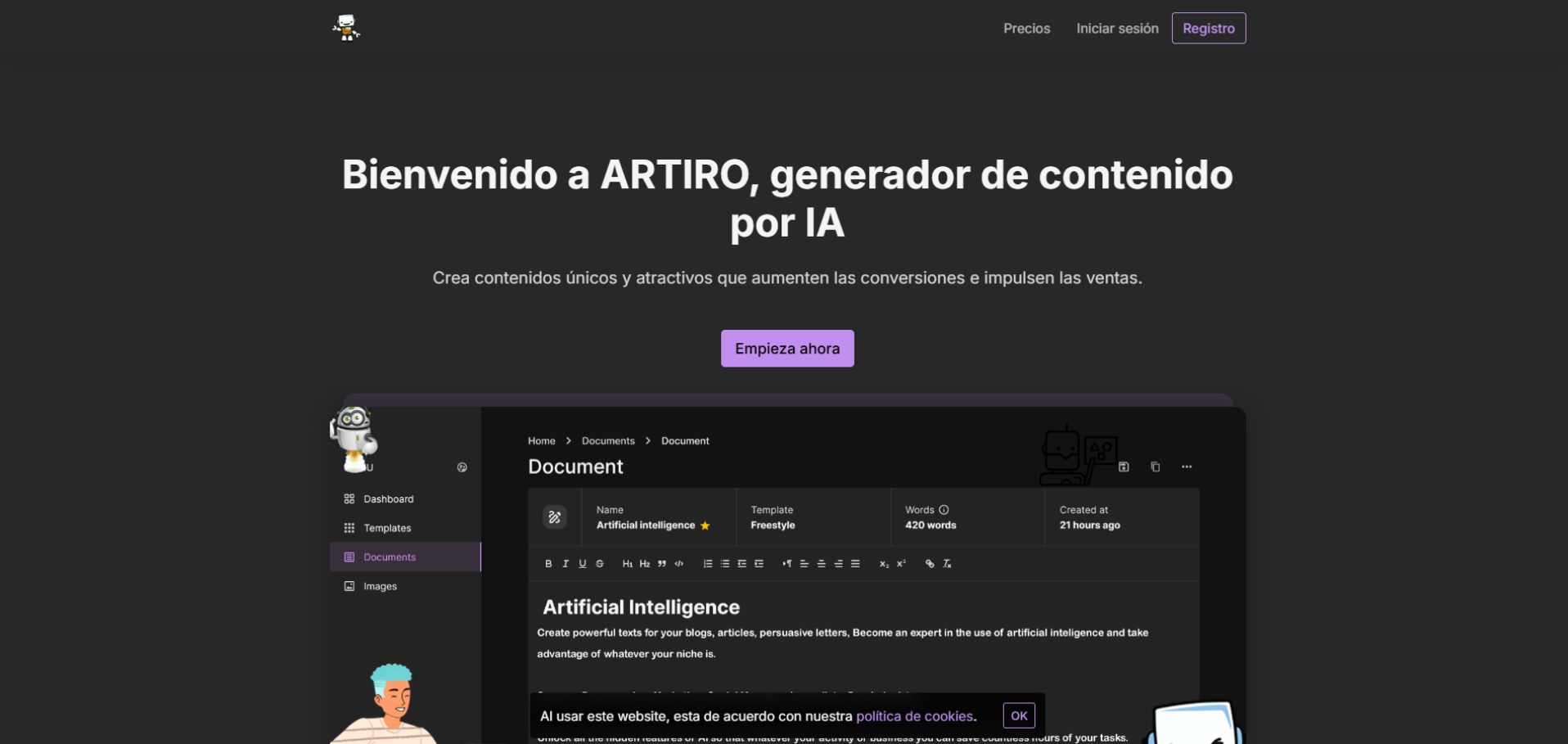Toggle bold formatting
The width and height of the screenshot is (1568, 744).
click(x=548, y=564)
